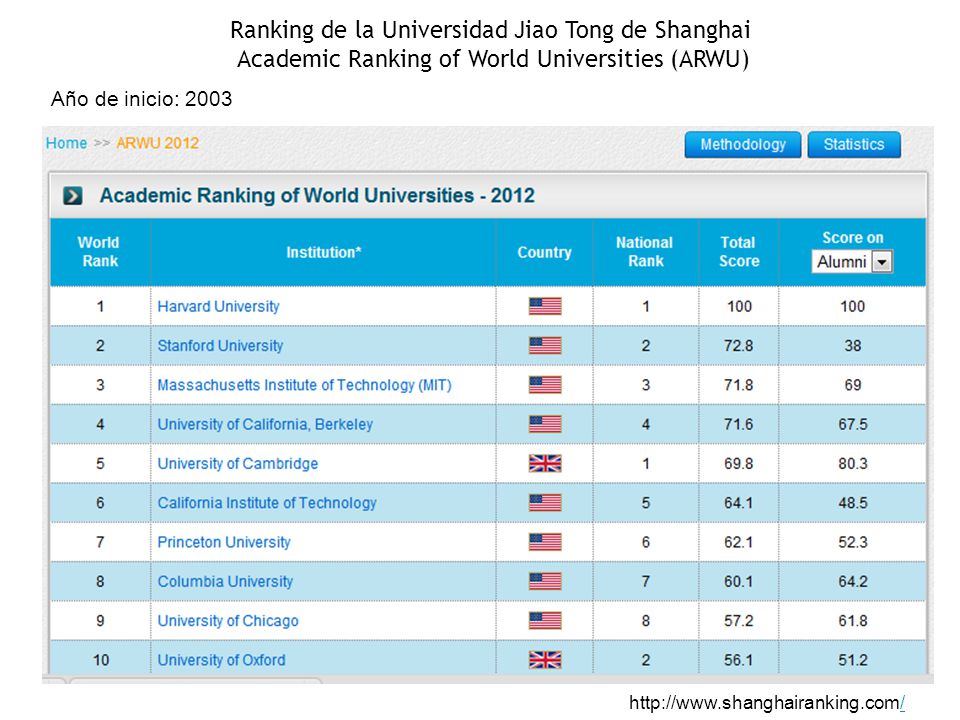Click the ARWU 2012 breadcrumb
The width and height of the screenshot is (960, 720).
pos(158,143)
